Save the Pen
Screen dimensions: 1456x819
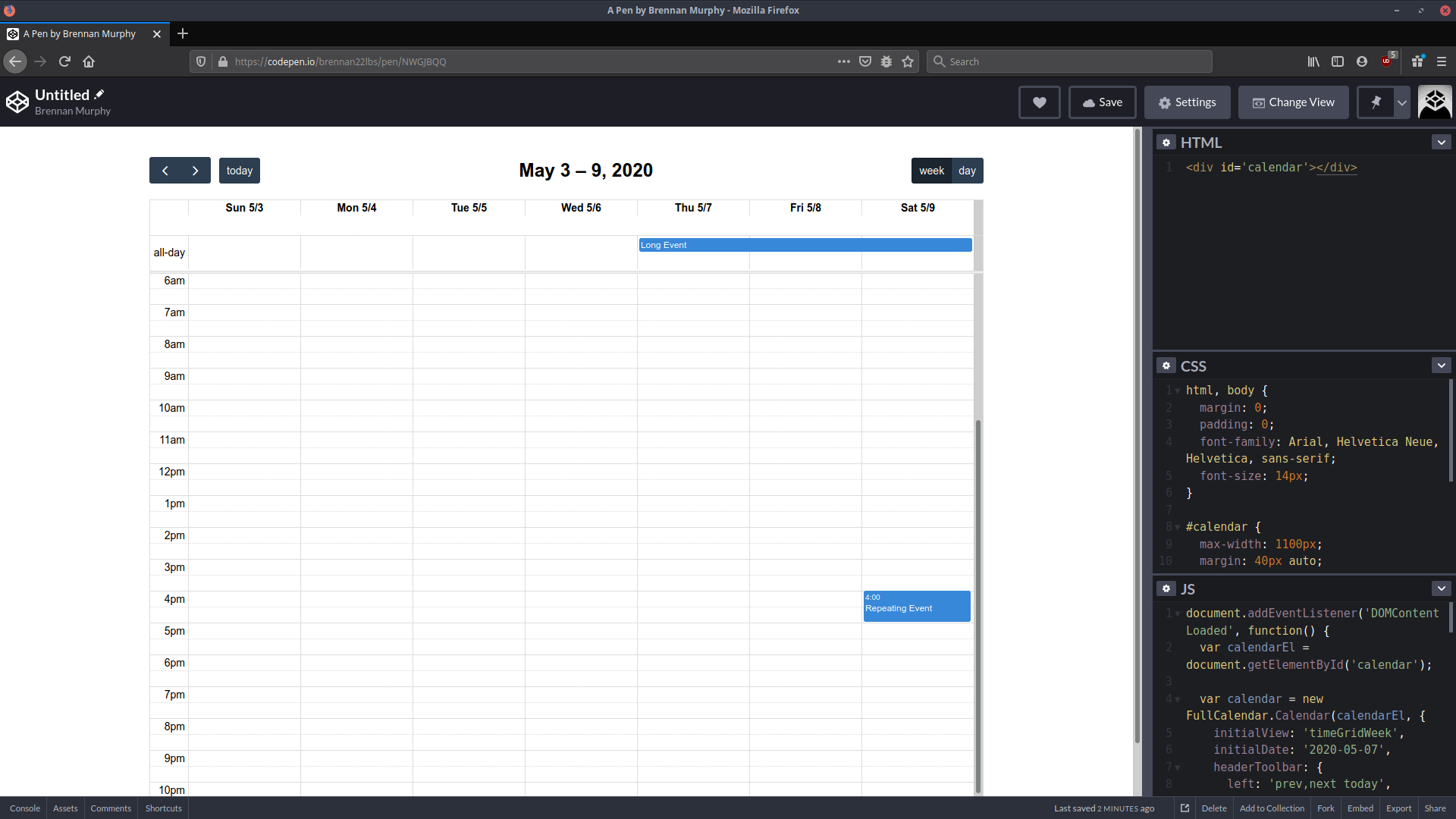[x=1102, y=102]
